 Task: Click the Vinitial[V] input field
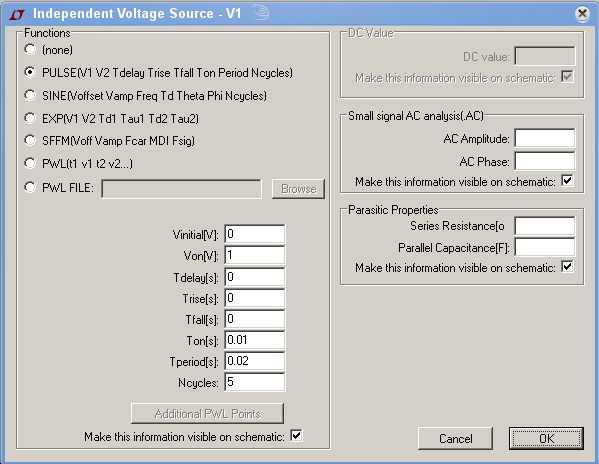click(255, 234)
